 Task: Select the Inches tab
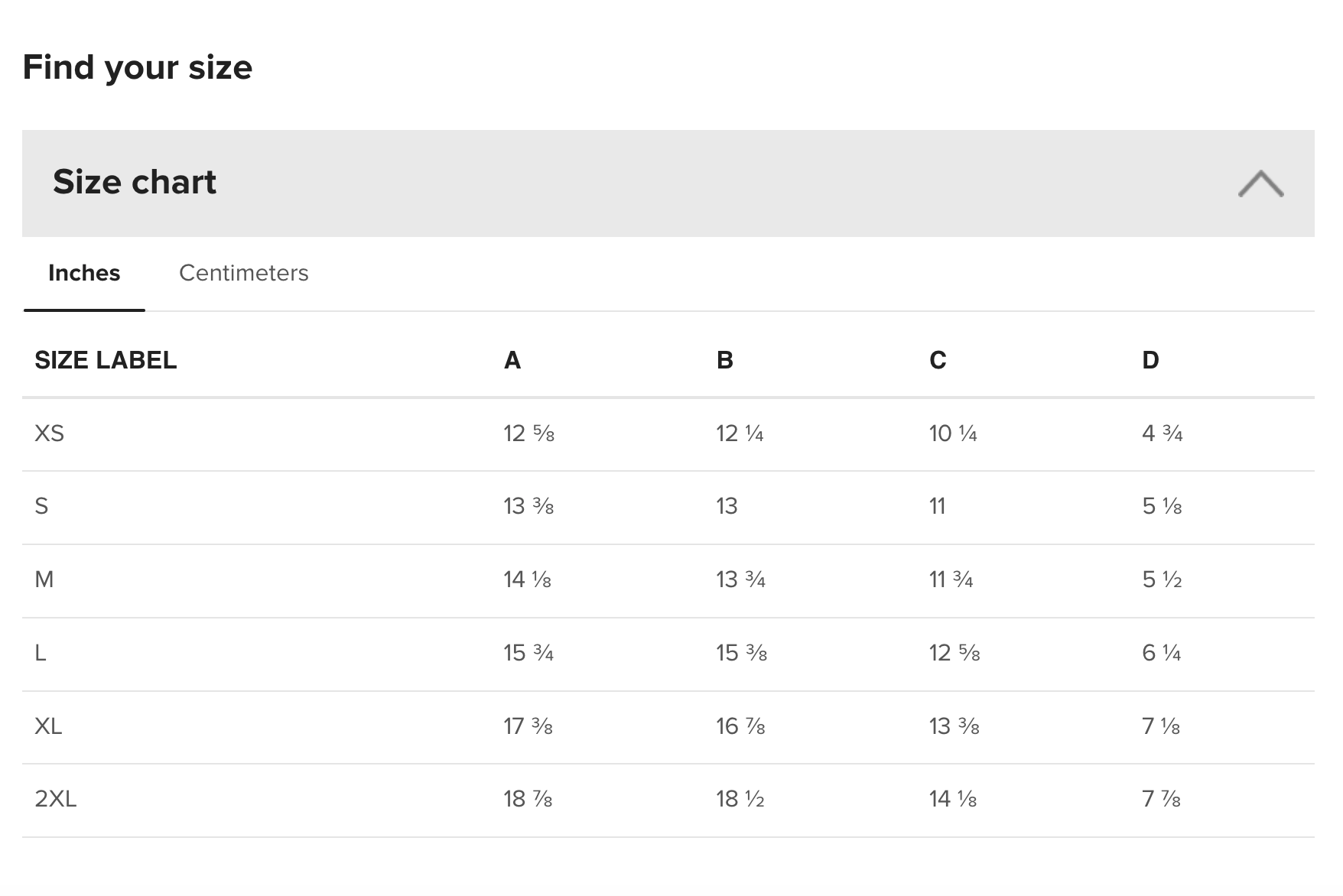click(84, 273)
